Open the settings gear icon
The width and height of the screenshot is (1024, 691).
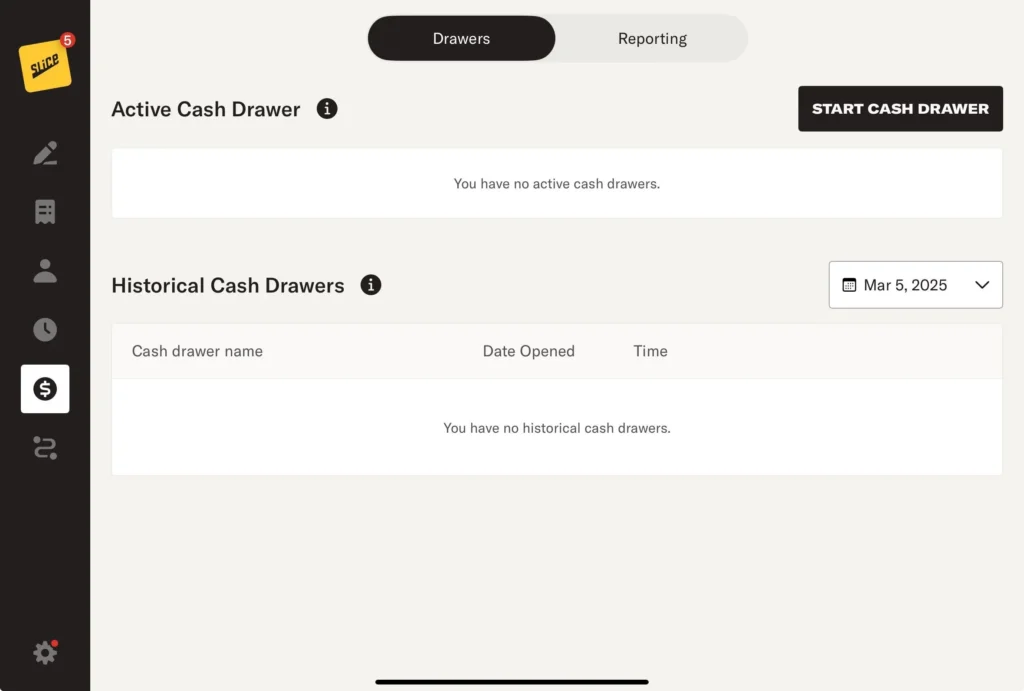pos(45,653)
